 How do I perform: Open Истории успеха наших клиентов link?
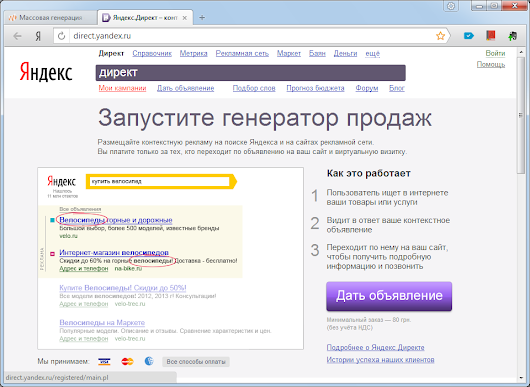(x=380, y=360)
